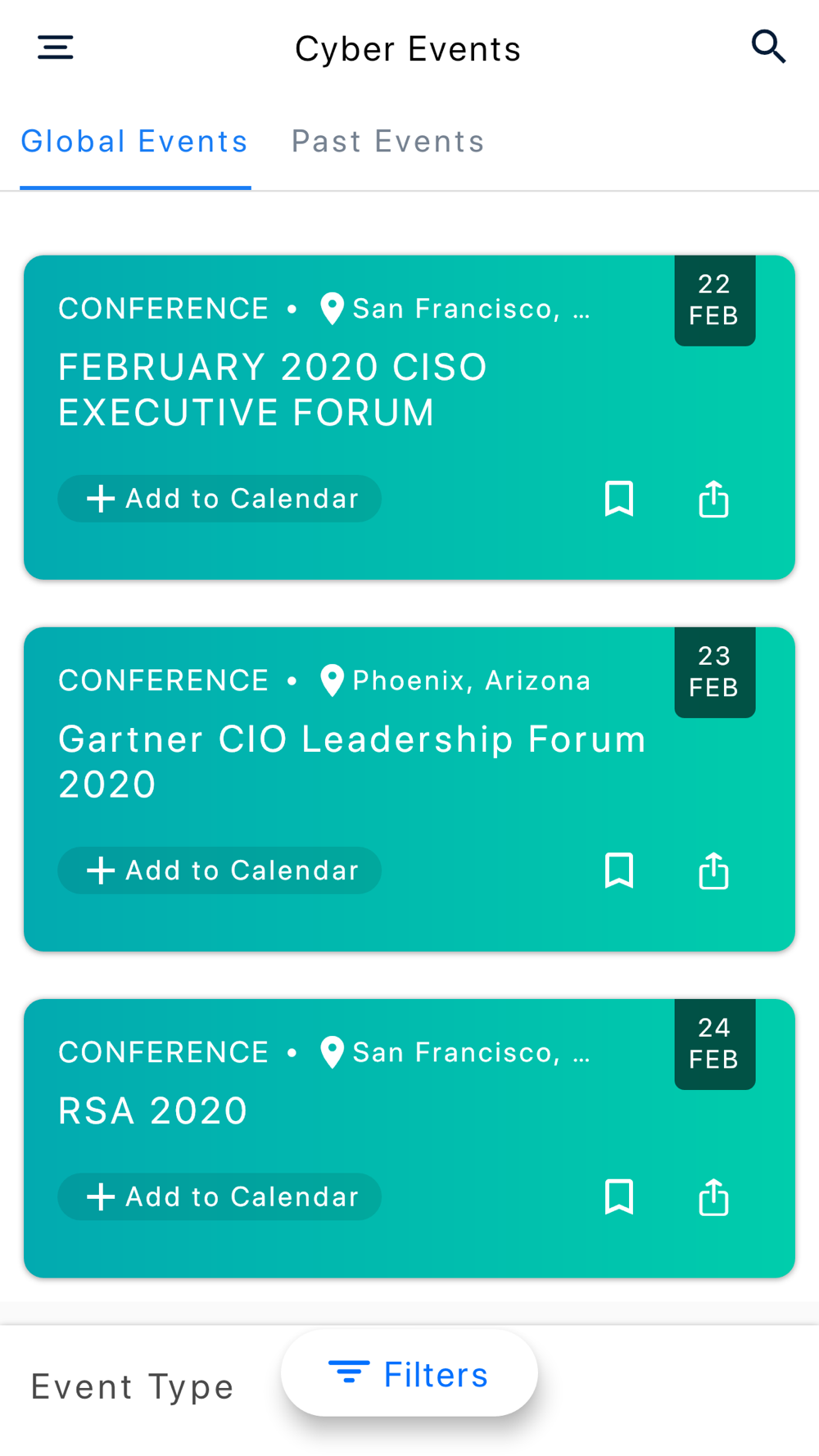Expand the Event Type section
The height and width of the screenshot is (1456, 819).
(x=133, y=1387)
